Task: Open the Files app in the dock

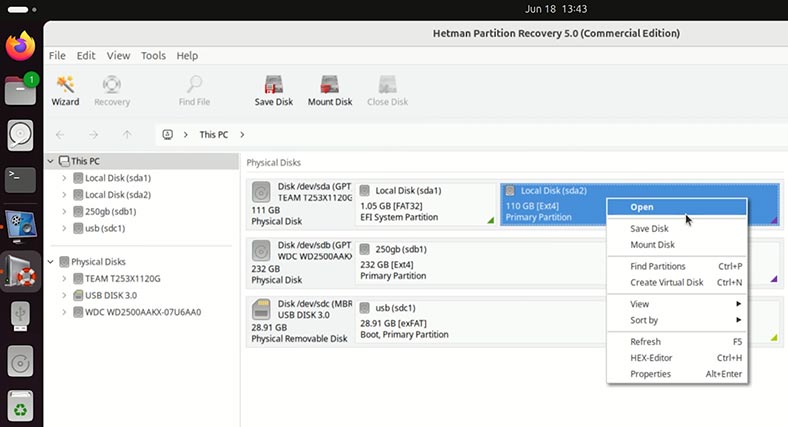Action: 20,90
